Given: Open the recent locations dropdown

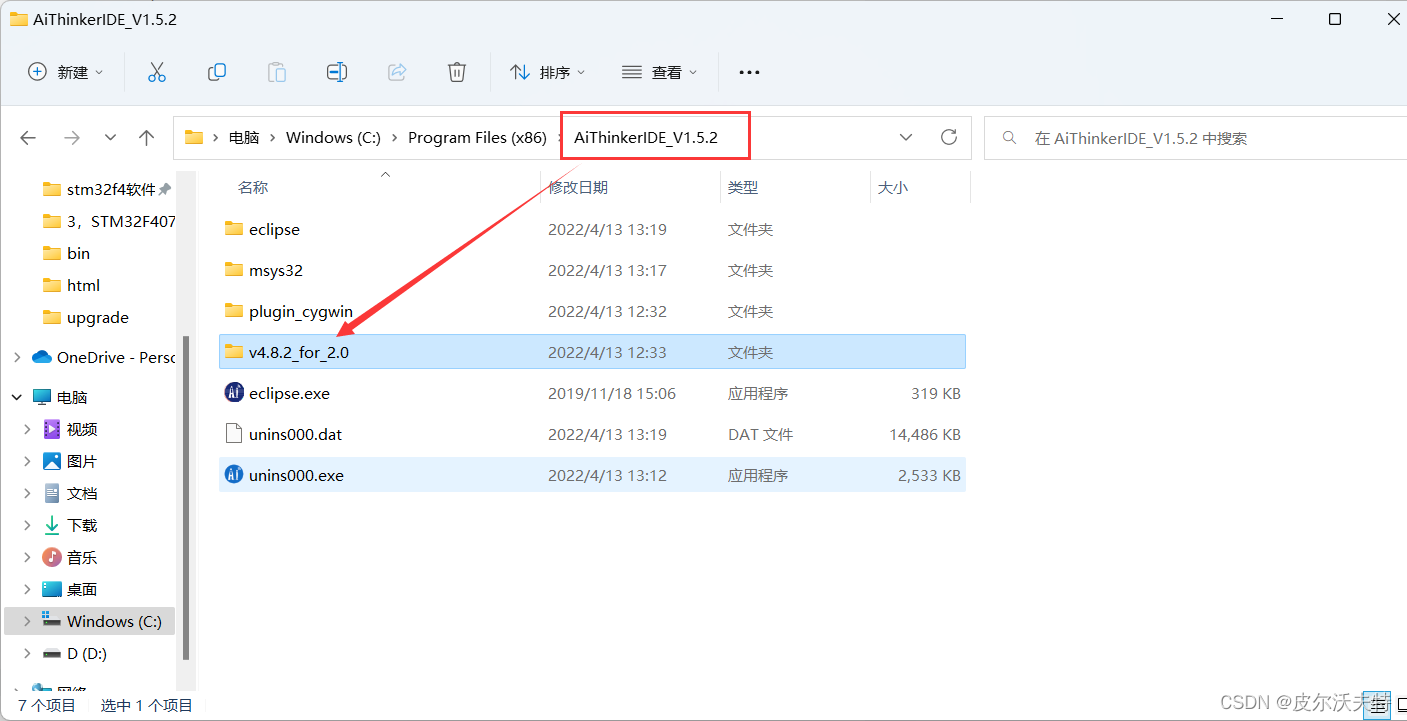Looking at the screenshot, I should 110,138.
